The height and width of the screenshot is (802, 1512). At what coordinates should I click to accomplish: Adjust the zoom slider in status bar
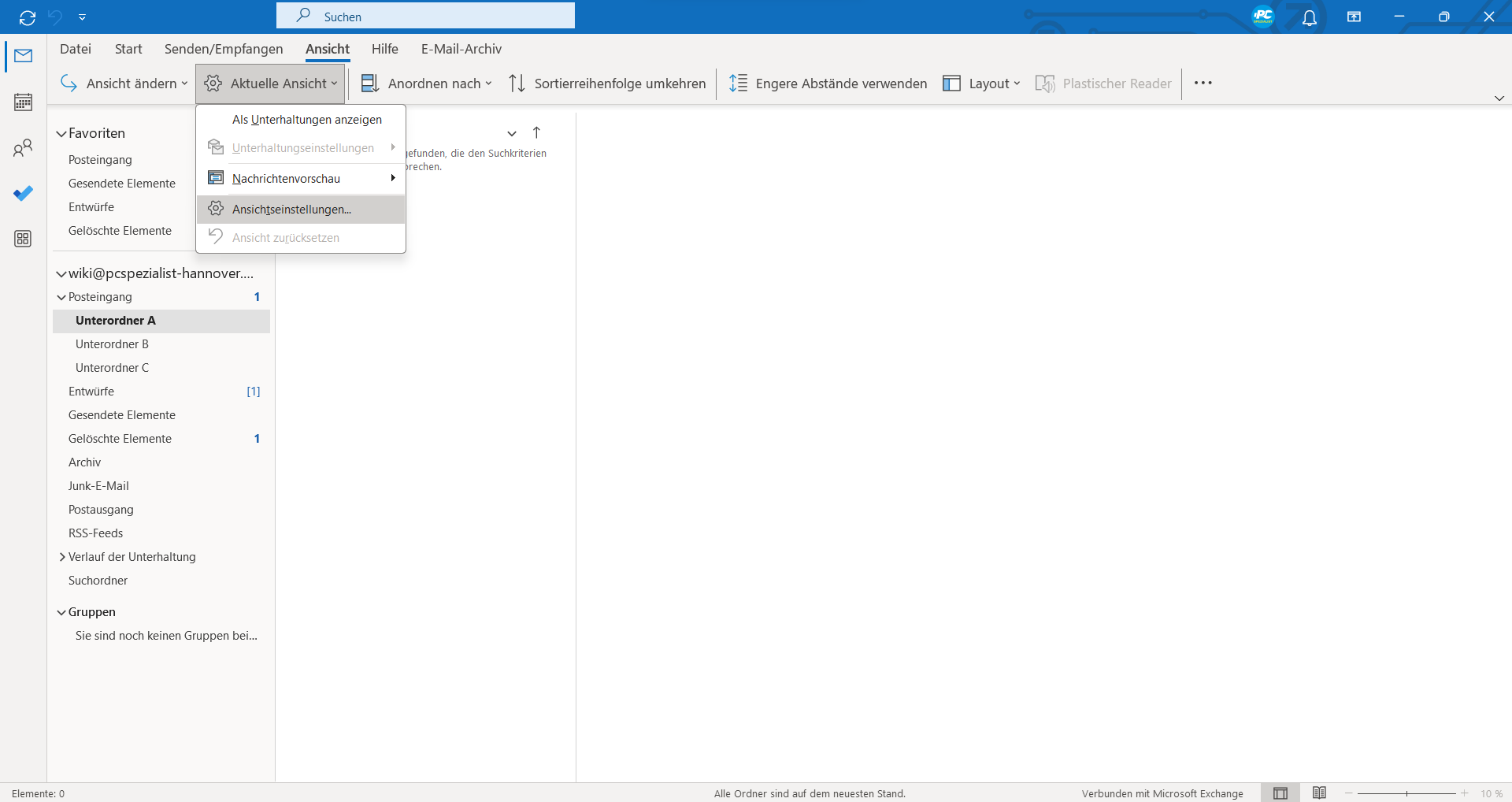[x=1406, y=793]
